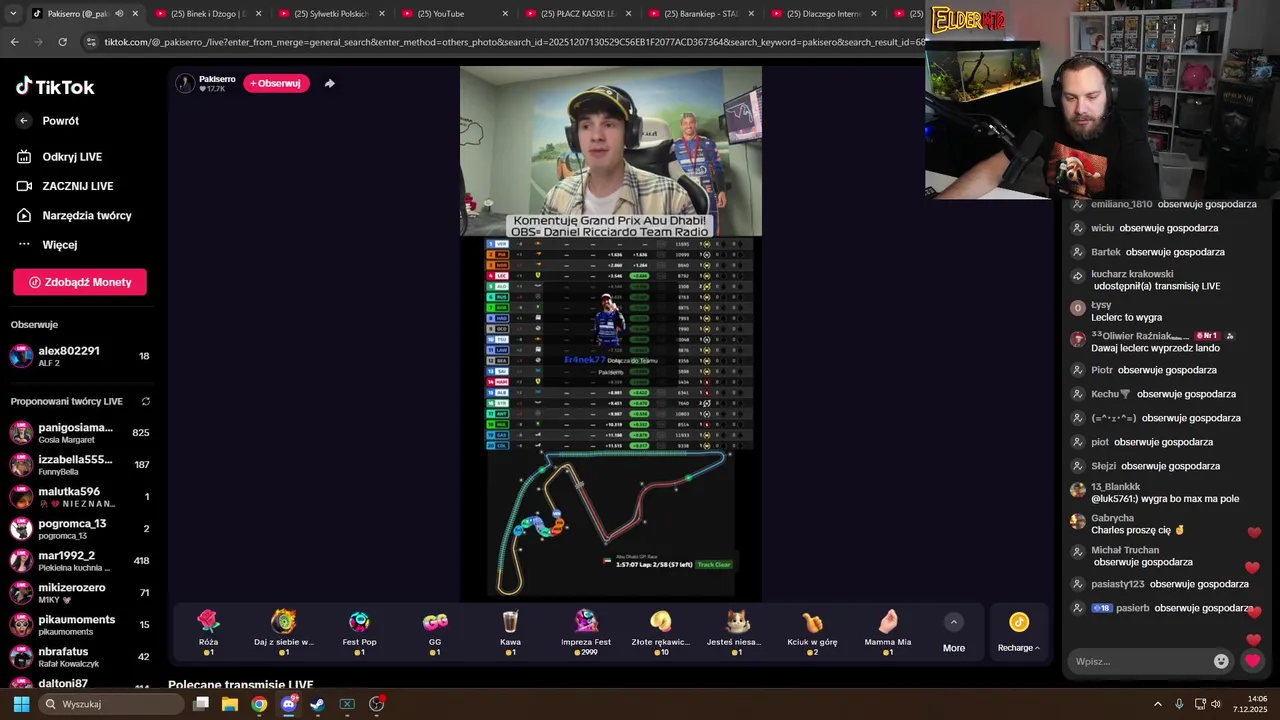
Task: Send the Kciuk w górę gift
Action: point(812,632)
